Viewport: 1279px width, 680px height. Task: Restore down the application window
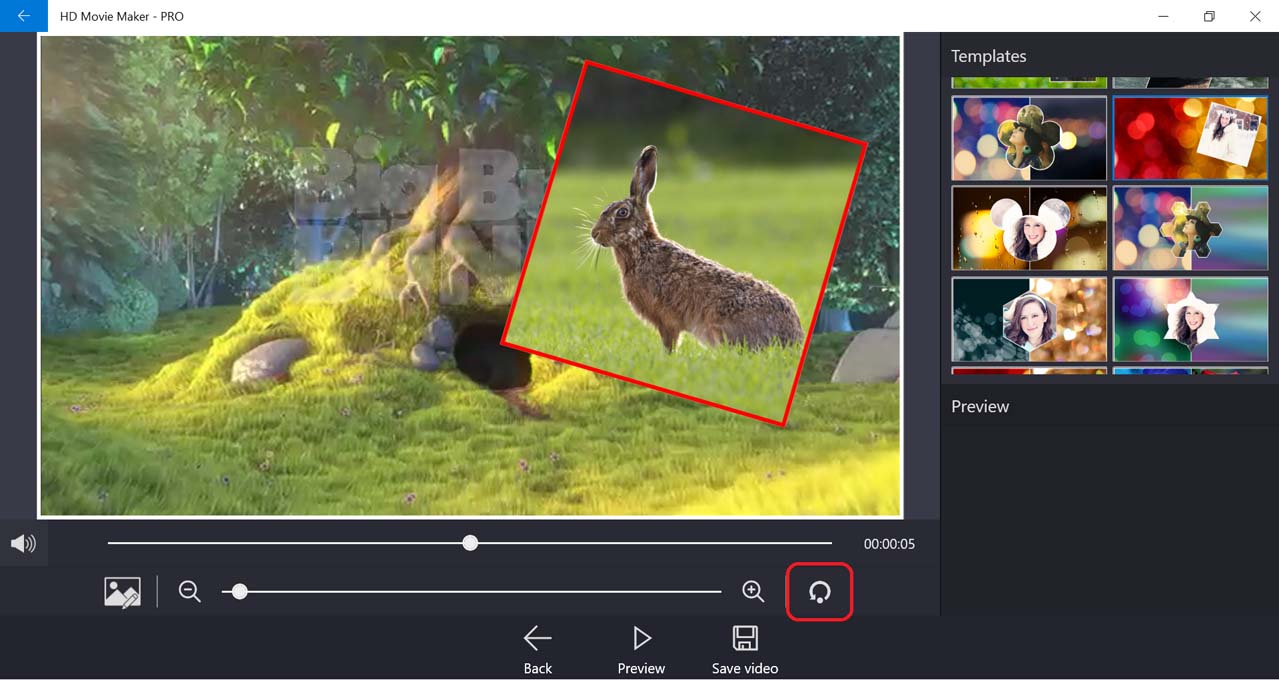[1209, 16]
